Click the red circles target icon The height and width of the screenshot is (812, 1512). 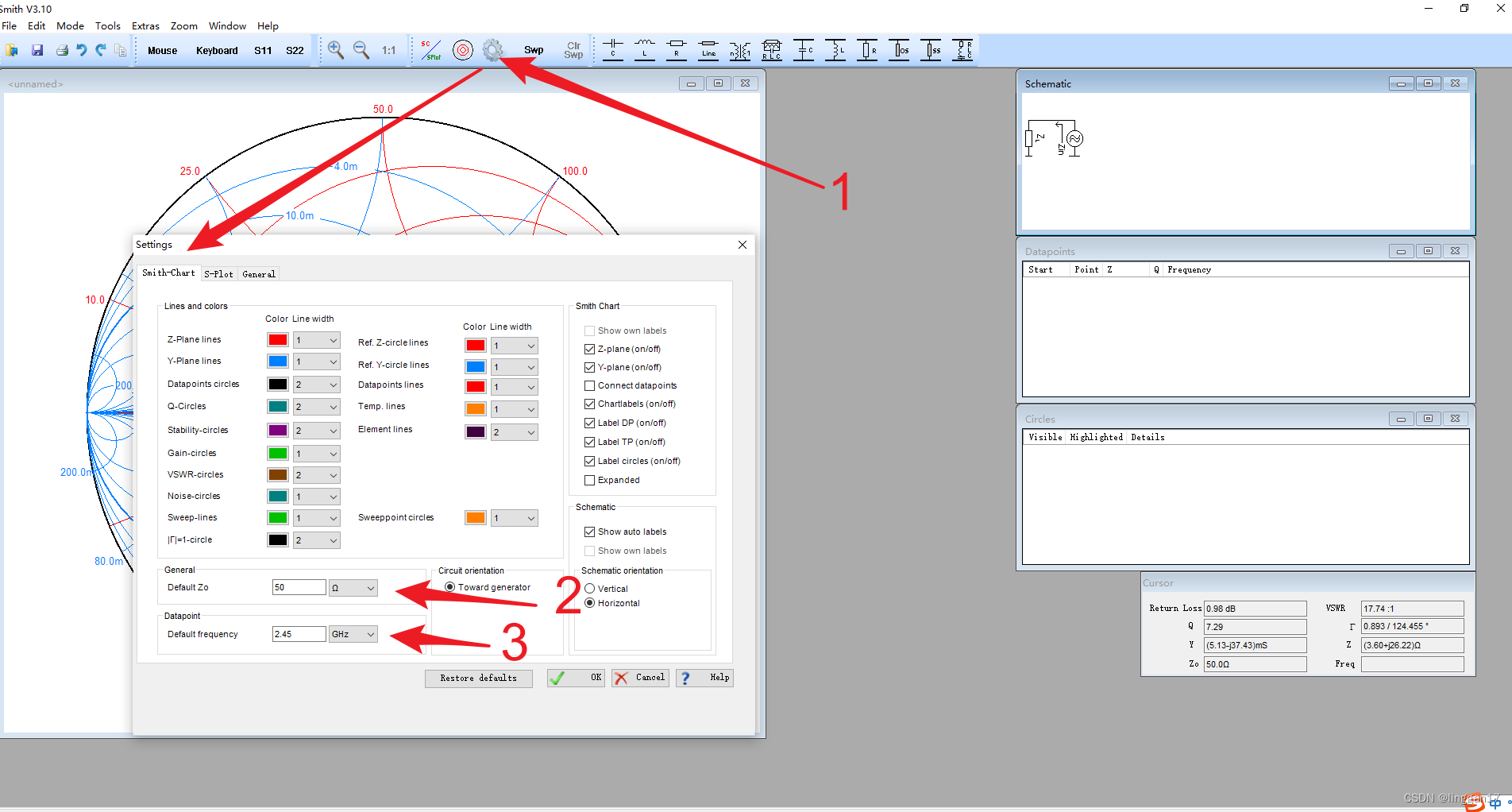(463, 50)
